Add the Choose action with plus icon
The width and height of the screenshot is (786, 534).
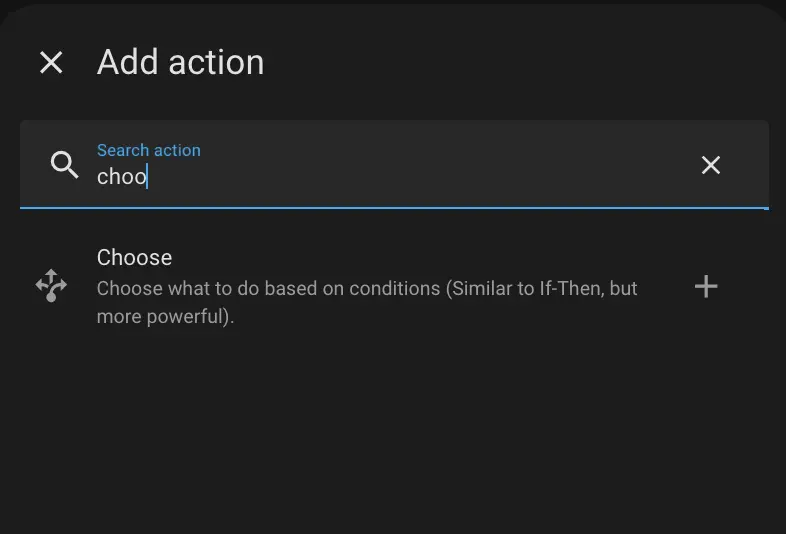(706, 287)
